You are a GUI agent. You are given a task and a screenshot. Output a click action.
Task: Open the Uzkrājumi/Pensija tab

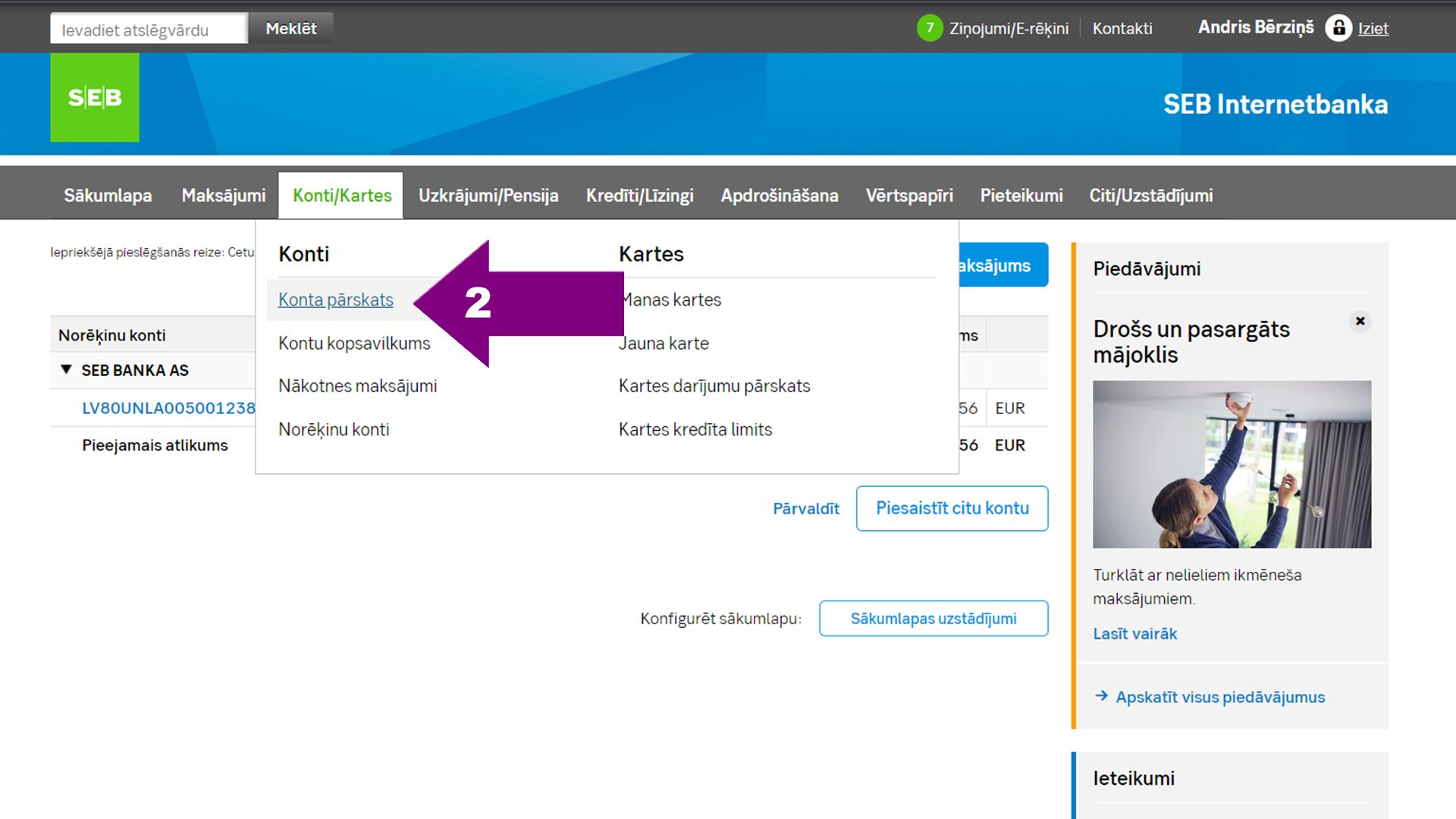coord(488,196)
